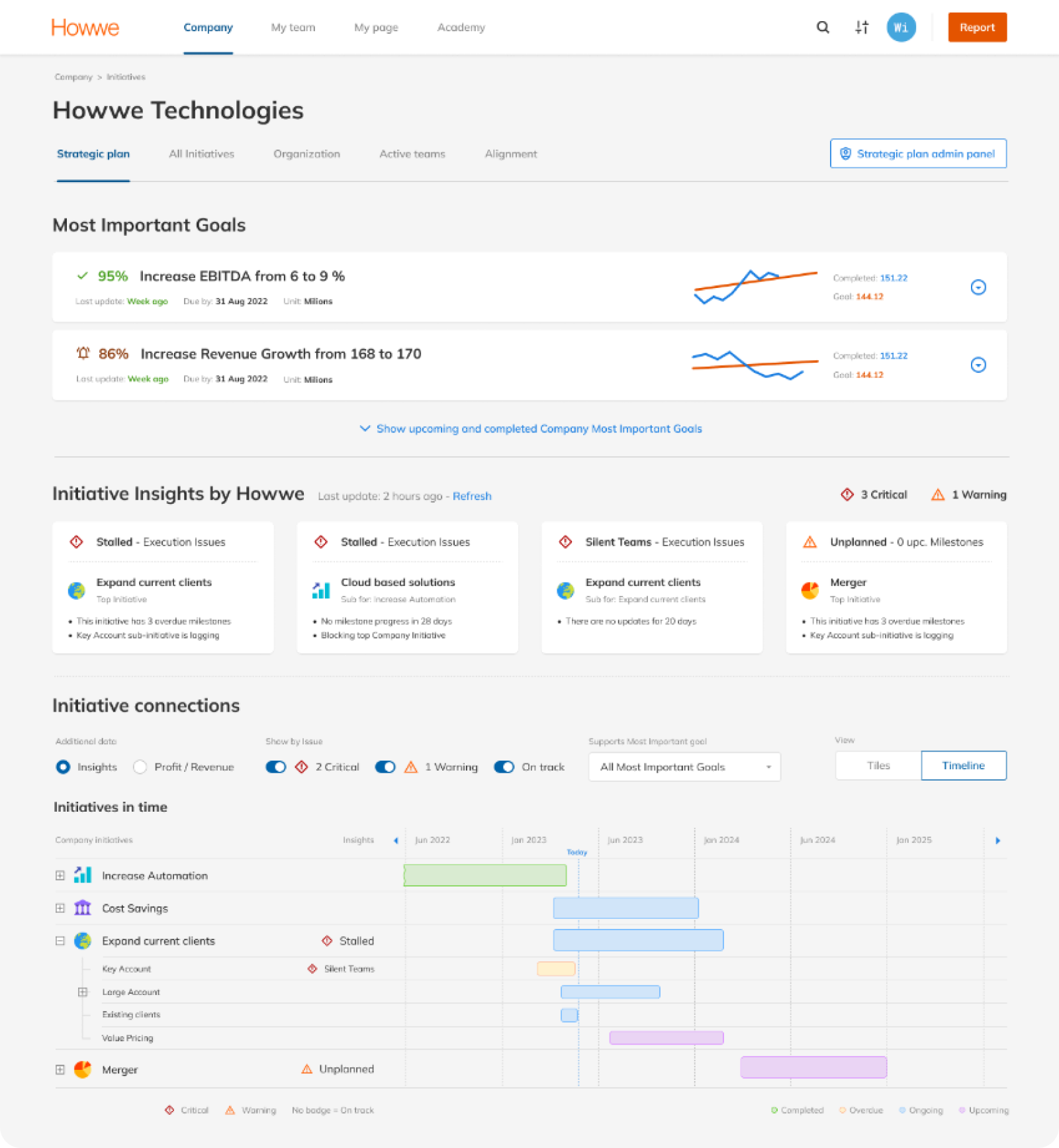The image size is (1059, 1148).
Task: Click the bar chart icon for Cloud based solutions
Action: [x=321, y=590]
